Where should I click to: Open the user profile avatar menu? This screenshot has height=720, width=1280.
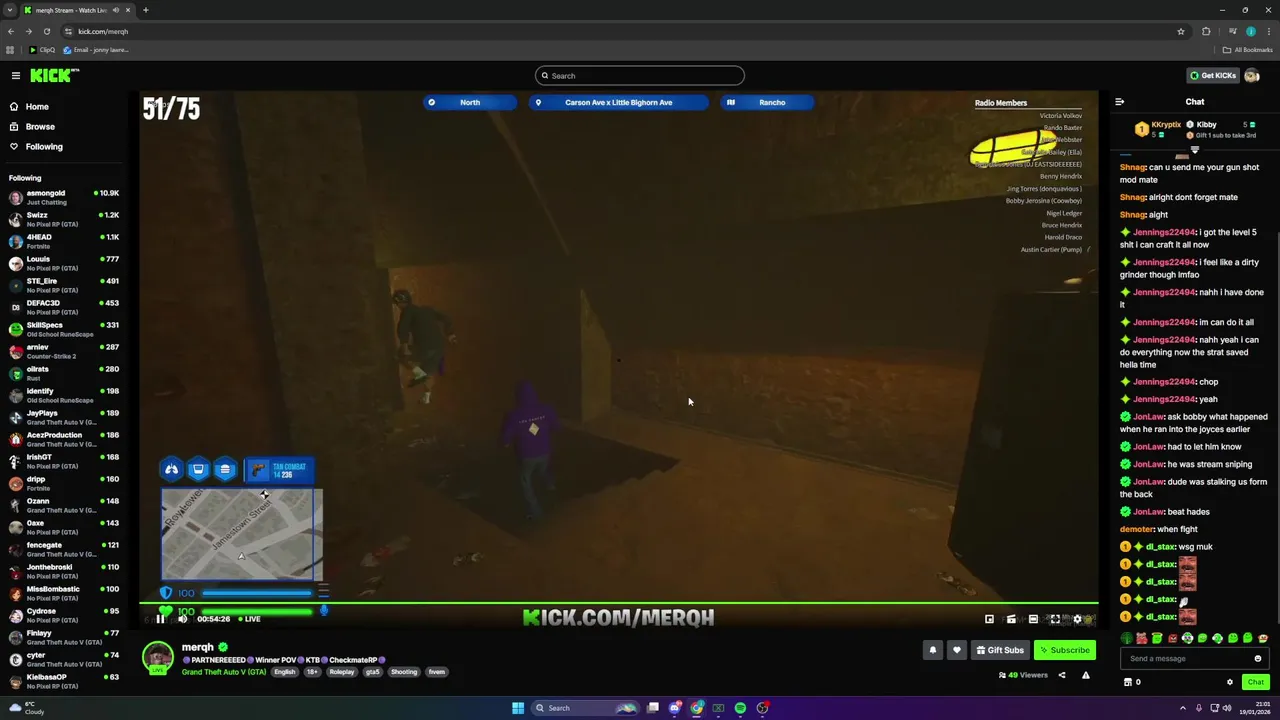pyautogui.click(x=1252, y=75)
